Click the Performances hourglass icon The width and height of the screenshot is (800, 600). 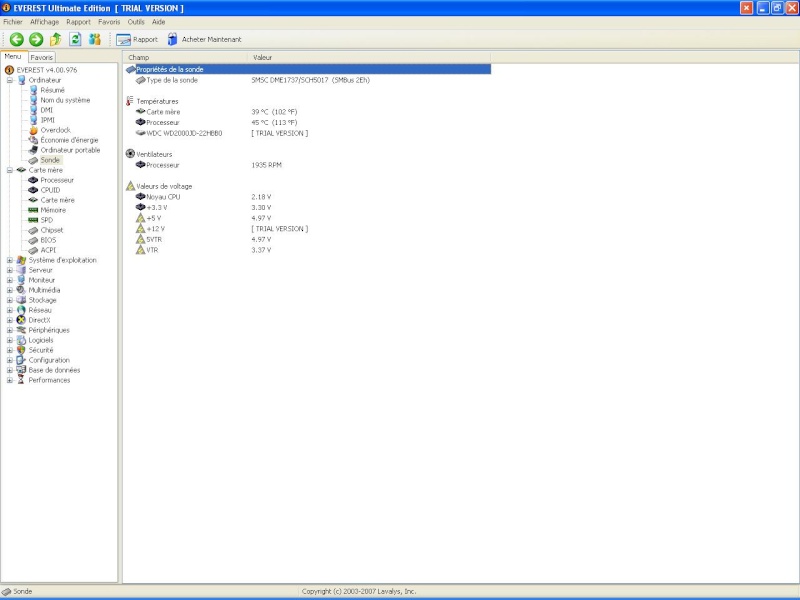[21, 380]
